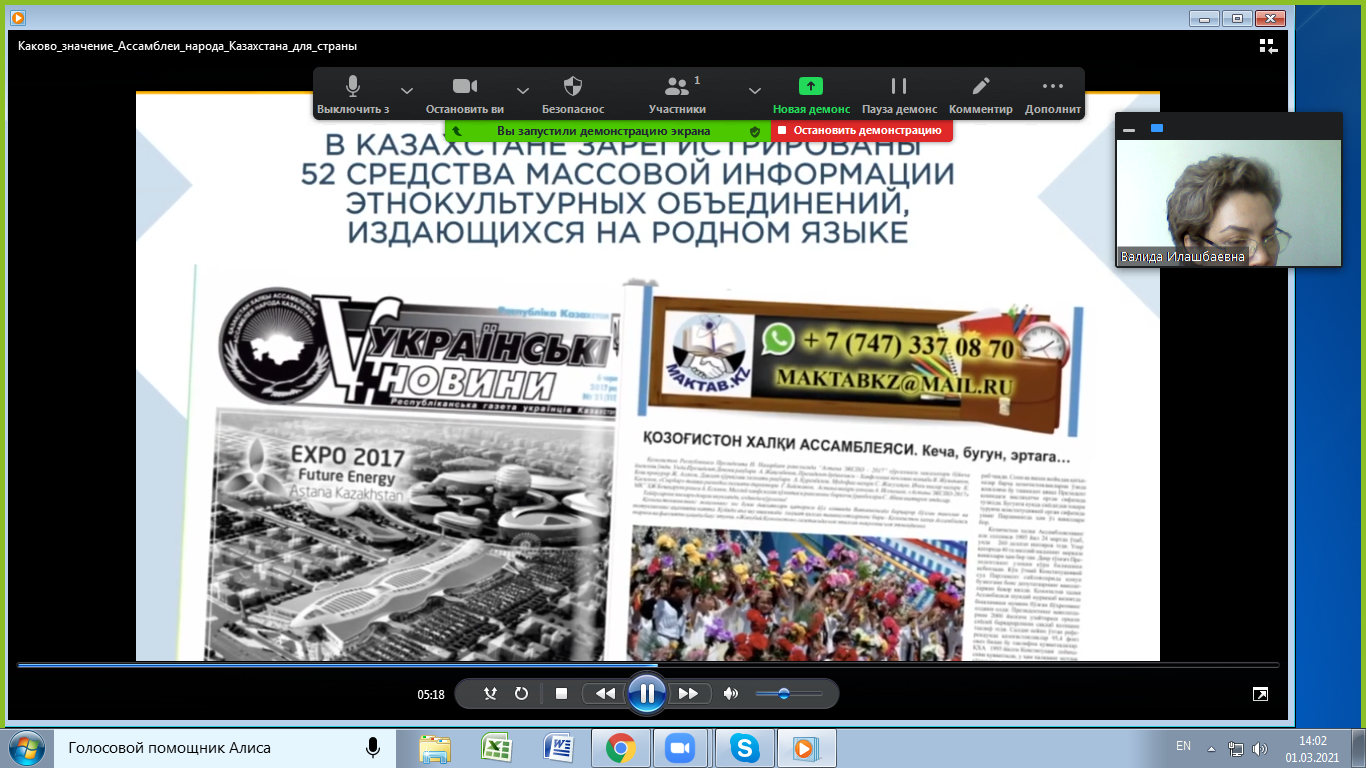The image size is (1366, 768).
Task: Stop video with the camera icon
Action: [464, 95]
